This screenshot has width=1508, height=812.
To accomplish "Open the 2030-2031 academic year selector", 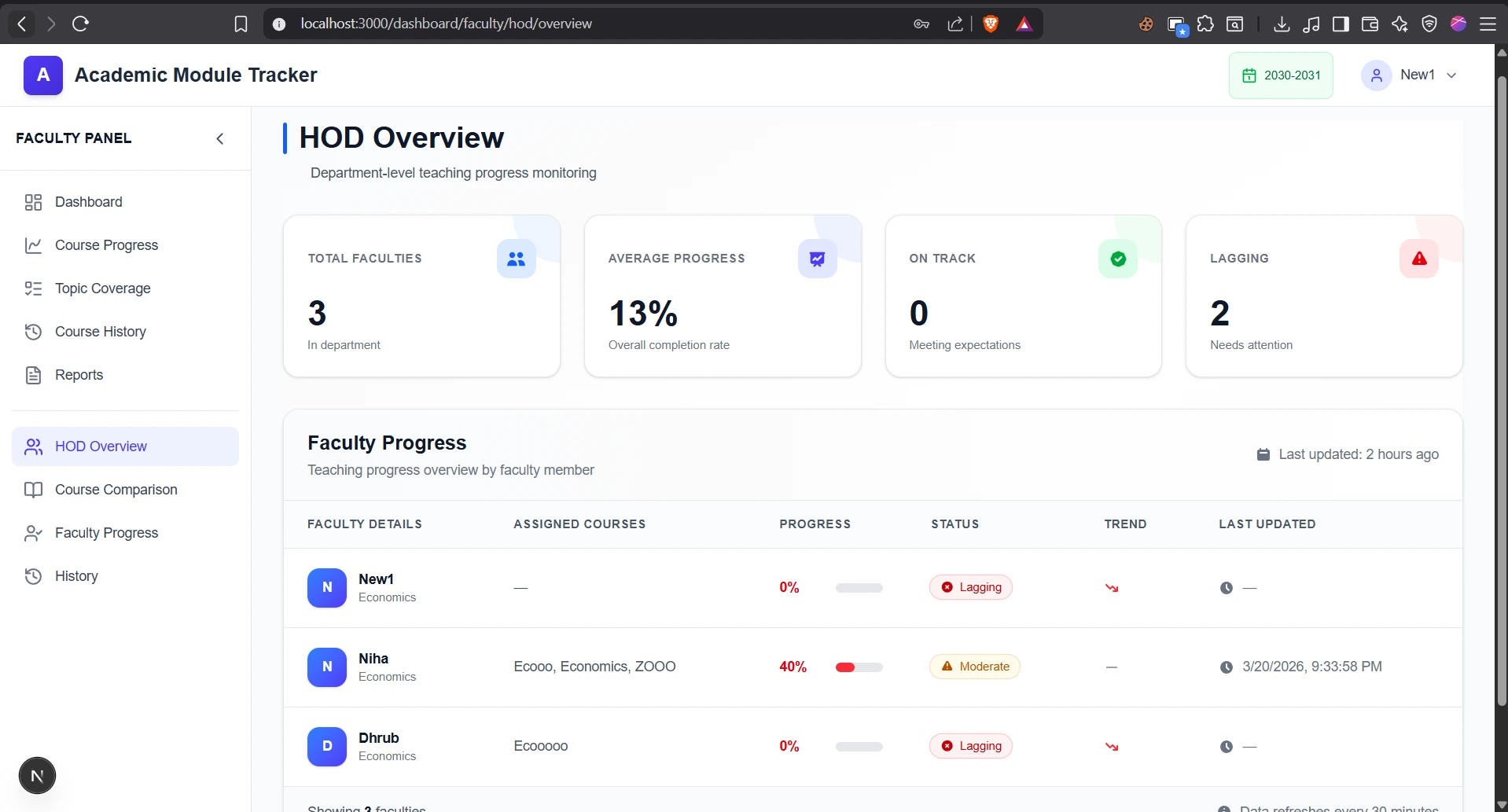I will click(x=1281, y=75).
